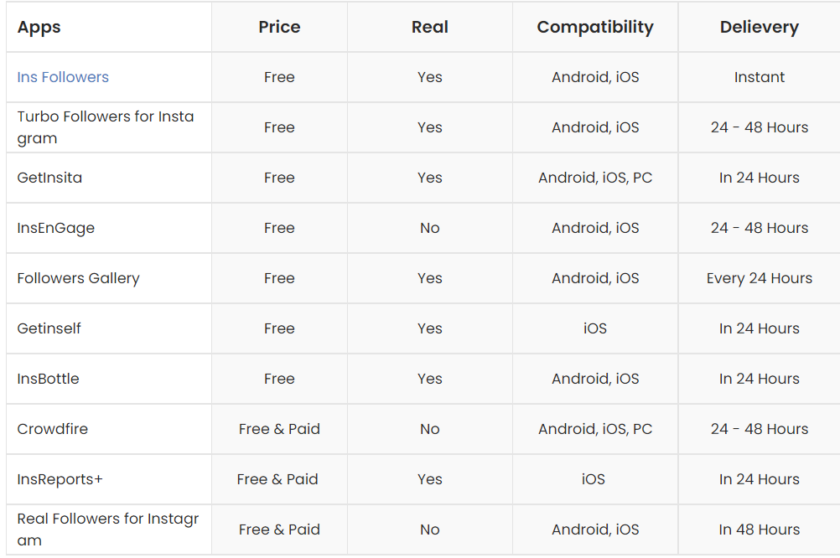
Task: Open the Ins Followers link
Action: [x=63, y=77]
